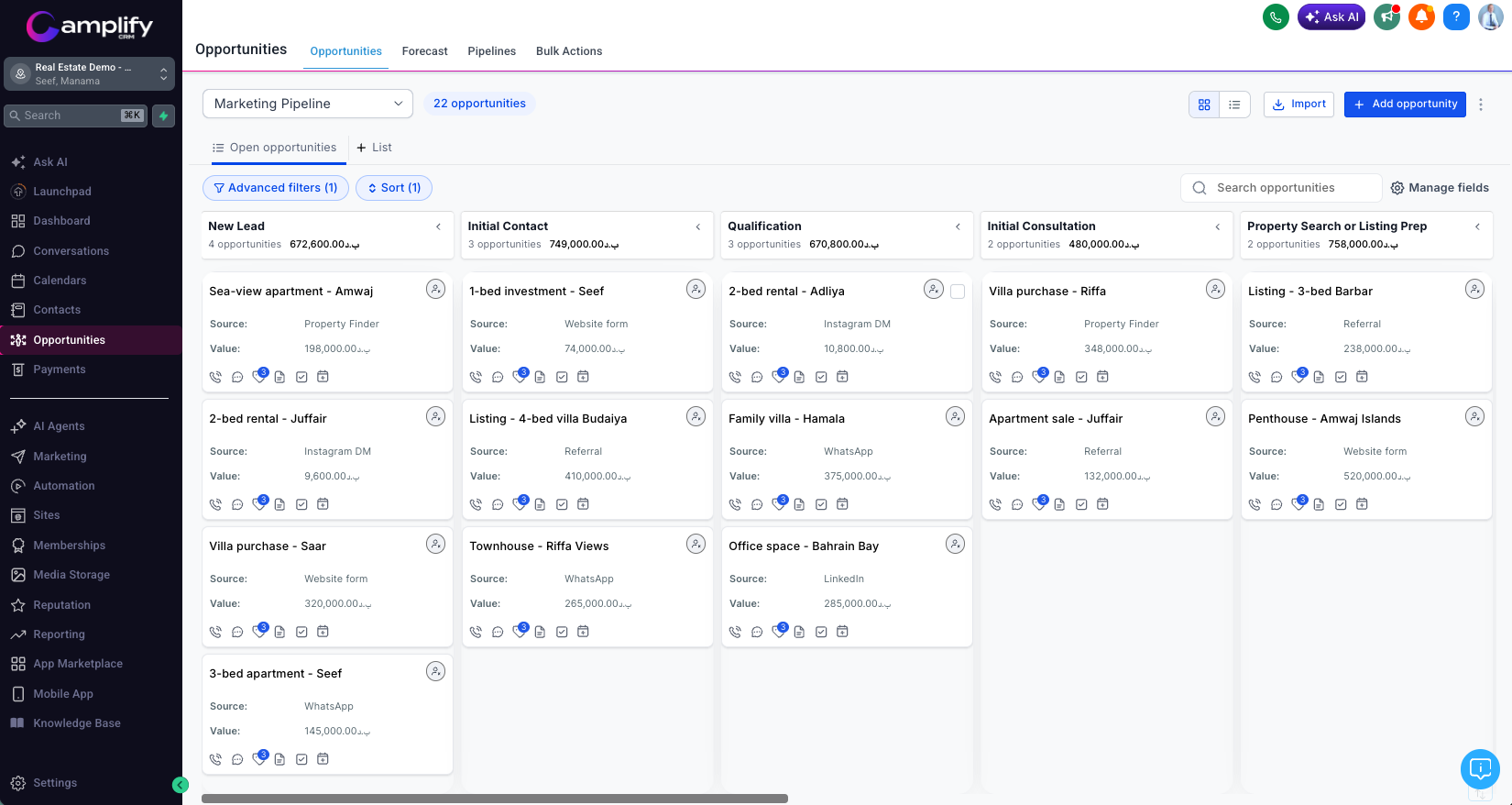Image resolution: width=1512 pixels, height=805 pixels.
Task: Click the green phone dialer icon
Action: click(x=1276, y=17)
